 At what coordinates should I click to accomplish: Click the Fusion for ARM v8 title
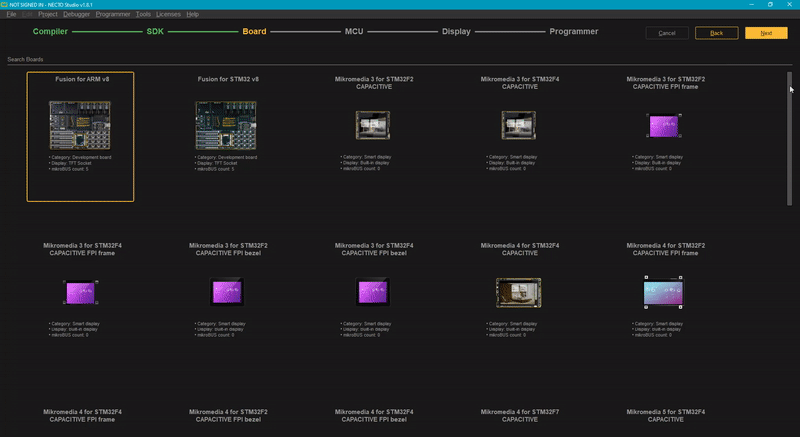tap(82, 79)
